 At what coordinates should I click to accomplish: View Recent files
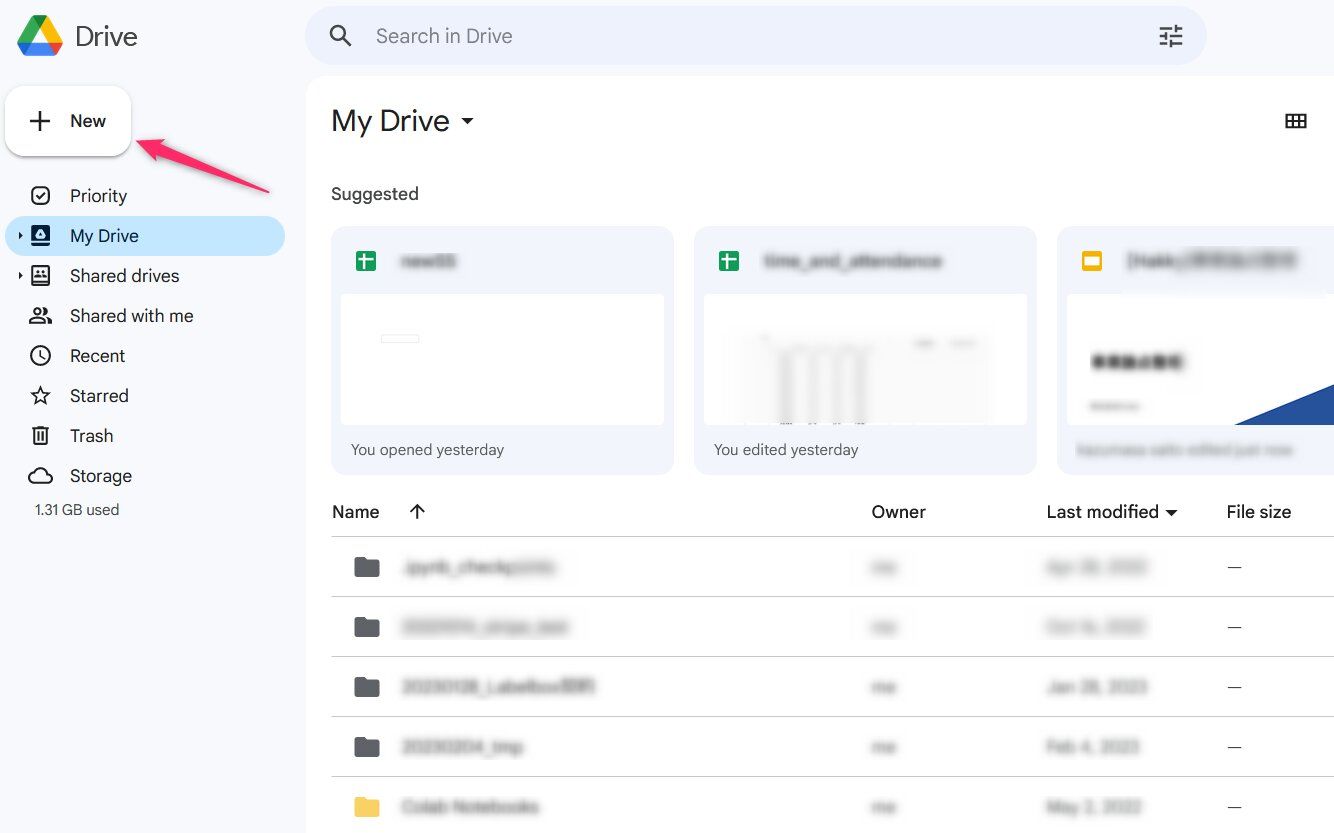pyautogui.click(x=97, y=356)
